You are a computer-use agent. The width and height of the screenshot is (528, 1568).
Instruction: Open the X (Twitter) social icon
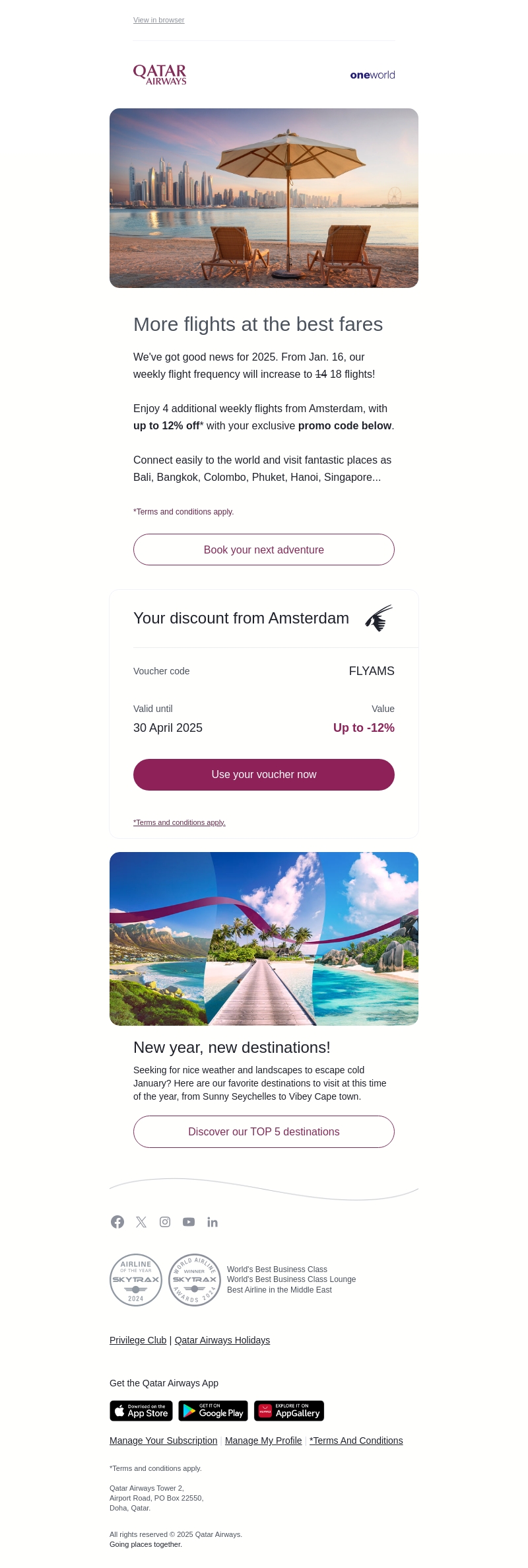pos(141,1222)
